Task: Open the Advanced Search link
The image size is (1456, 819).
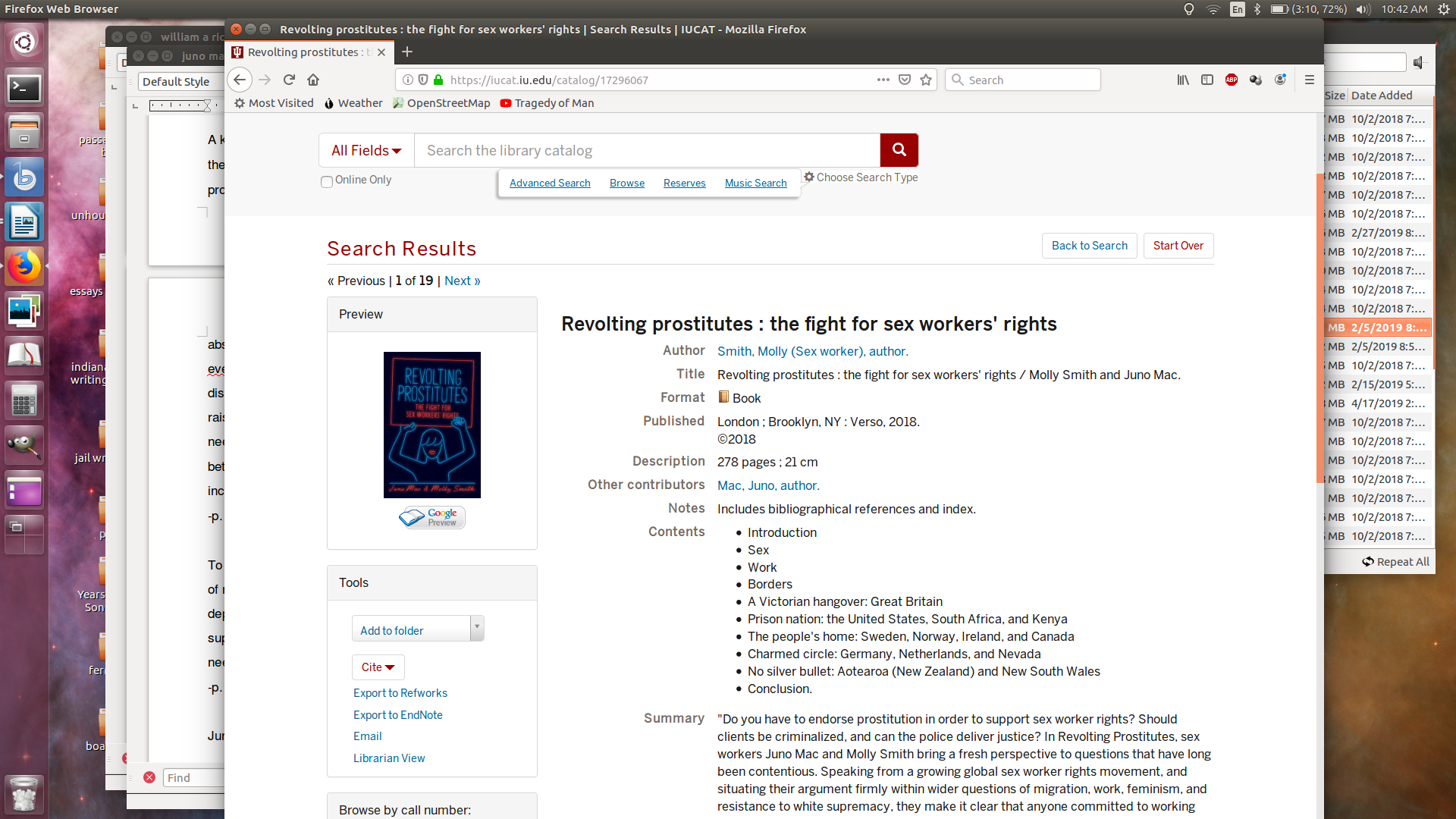Action: (x=550, y=183)
